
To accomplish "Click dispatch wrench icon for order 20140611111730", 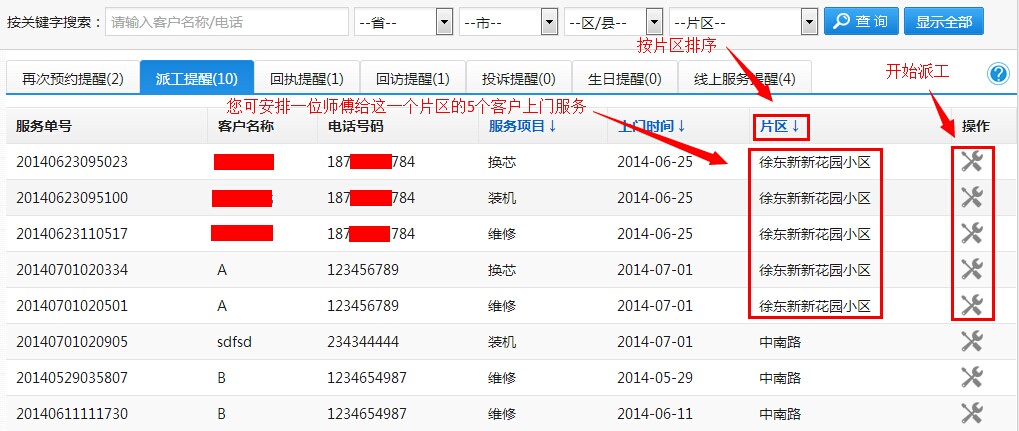I will [971, 413].
